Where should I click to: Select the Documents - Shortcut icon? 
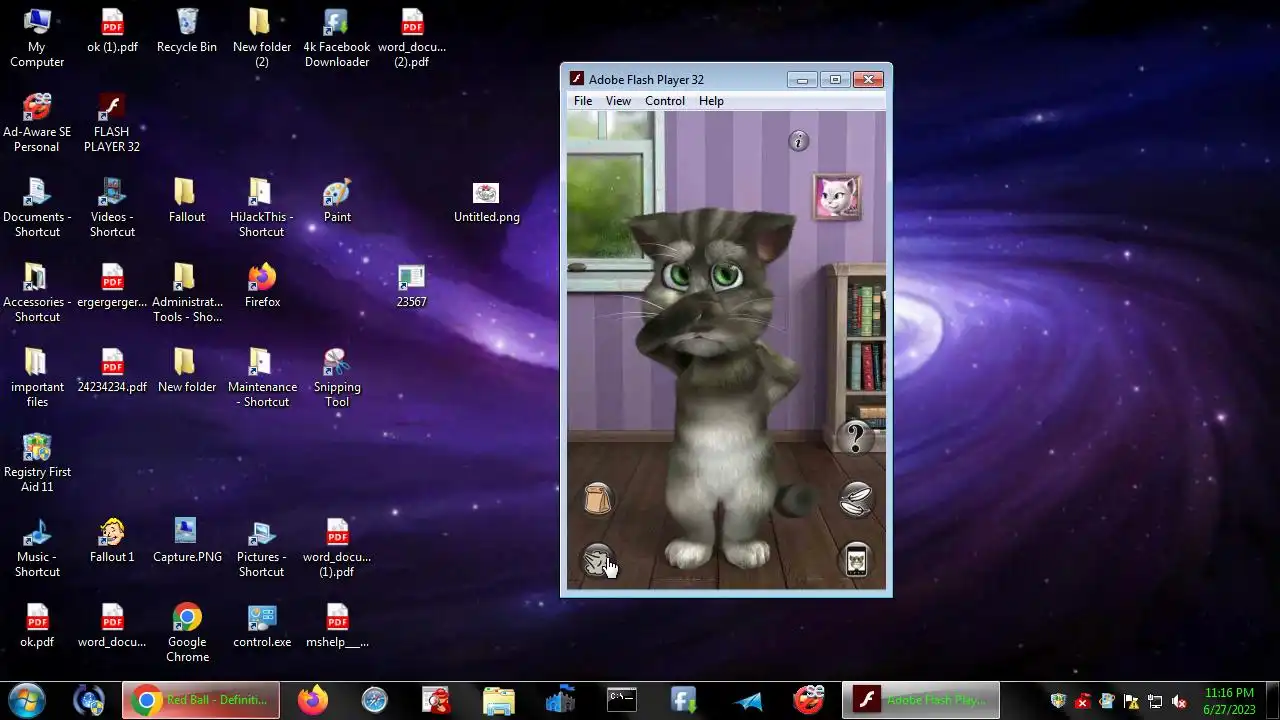(37, 208)
